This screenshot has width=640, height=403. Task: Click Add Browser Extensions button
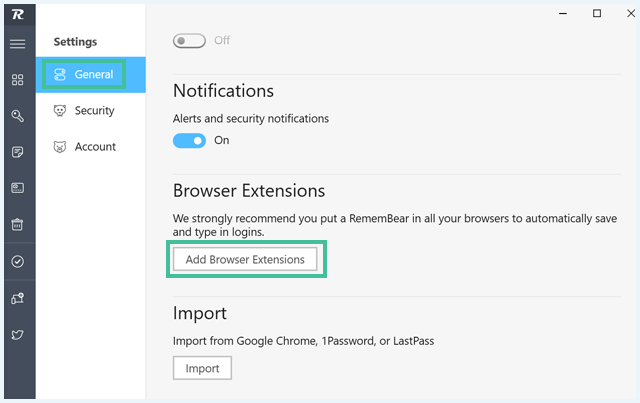coord(245,259)
